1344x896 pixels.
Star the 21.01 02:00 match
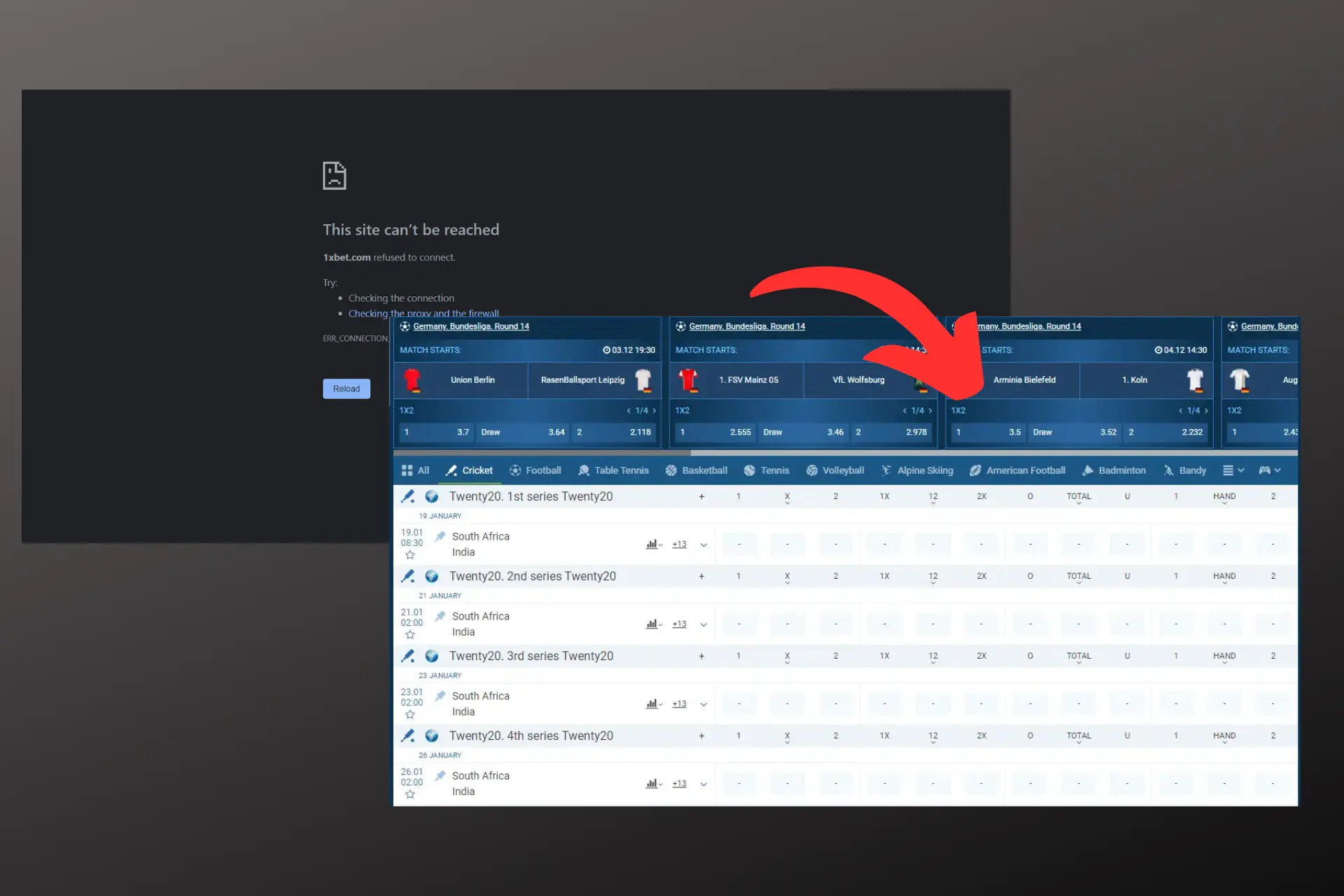410,635
